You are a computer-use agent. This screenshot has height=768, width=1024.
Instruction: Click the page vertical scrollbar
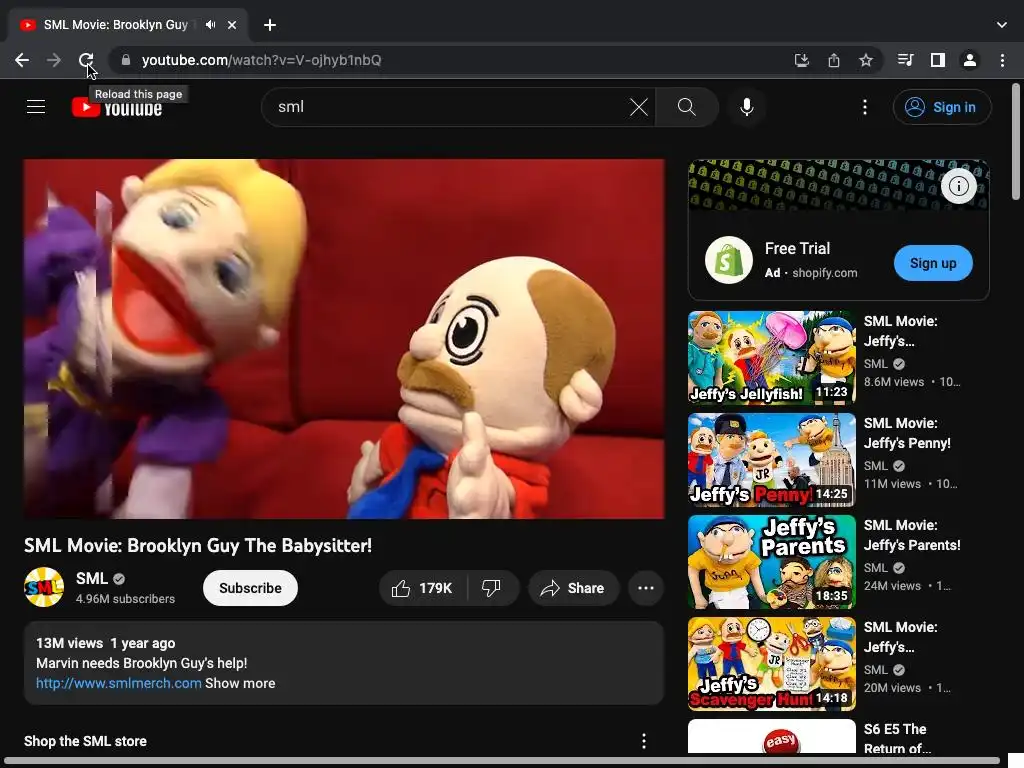pyautogui.click(x=1016, y=141)
